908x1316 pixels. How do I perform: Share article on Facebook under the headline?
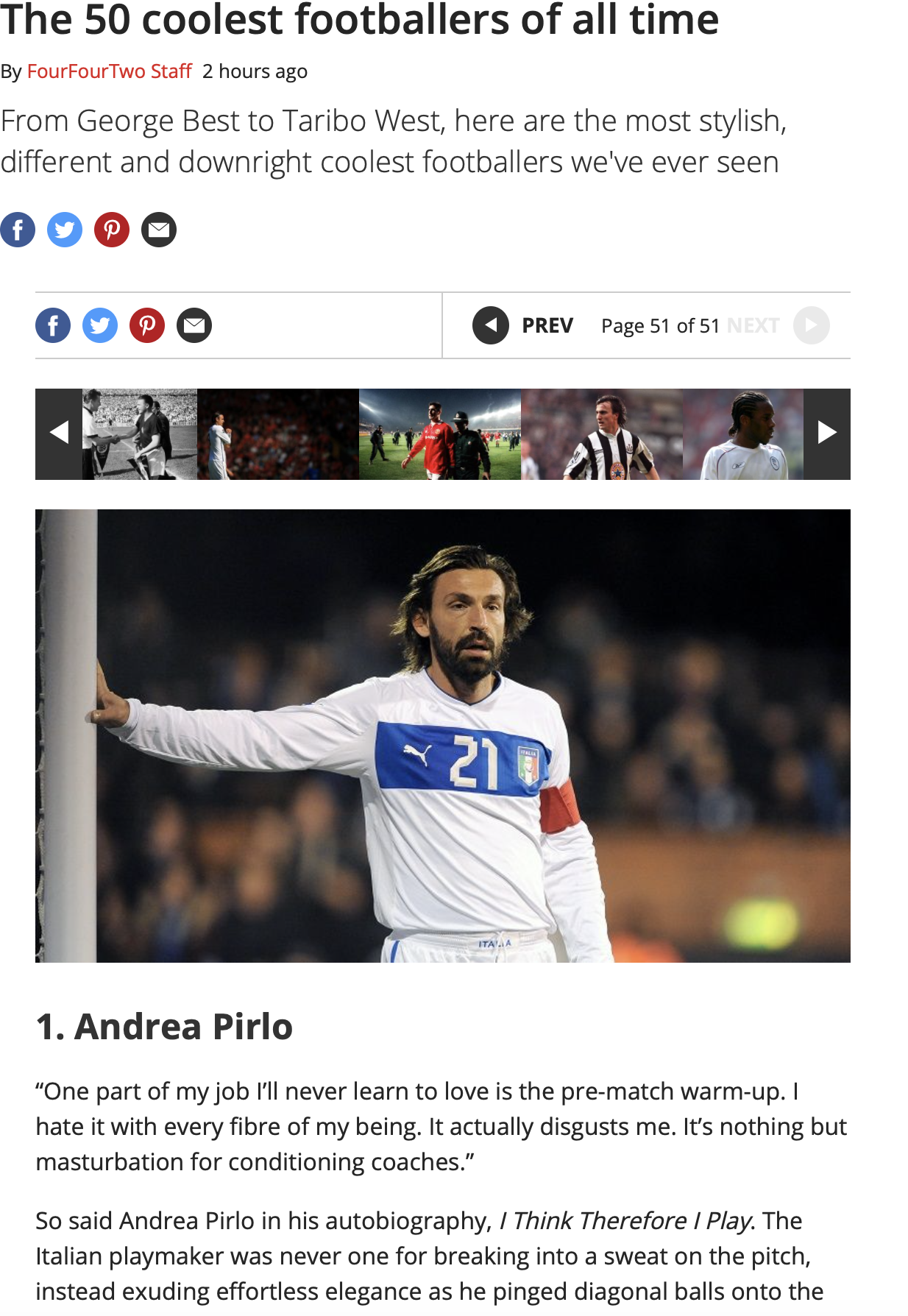pyautogui.click(x=18, y=230)
